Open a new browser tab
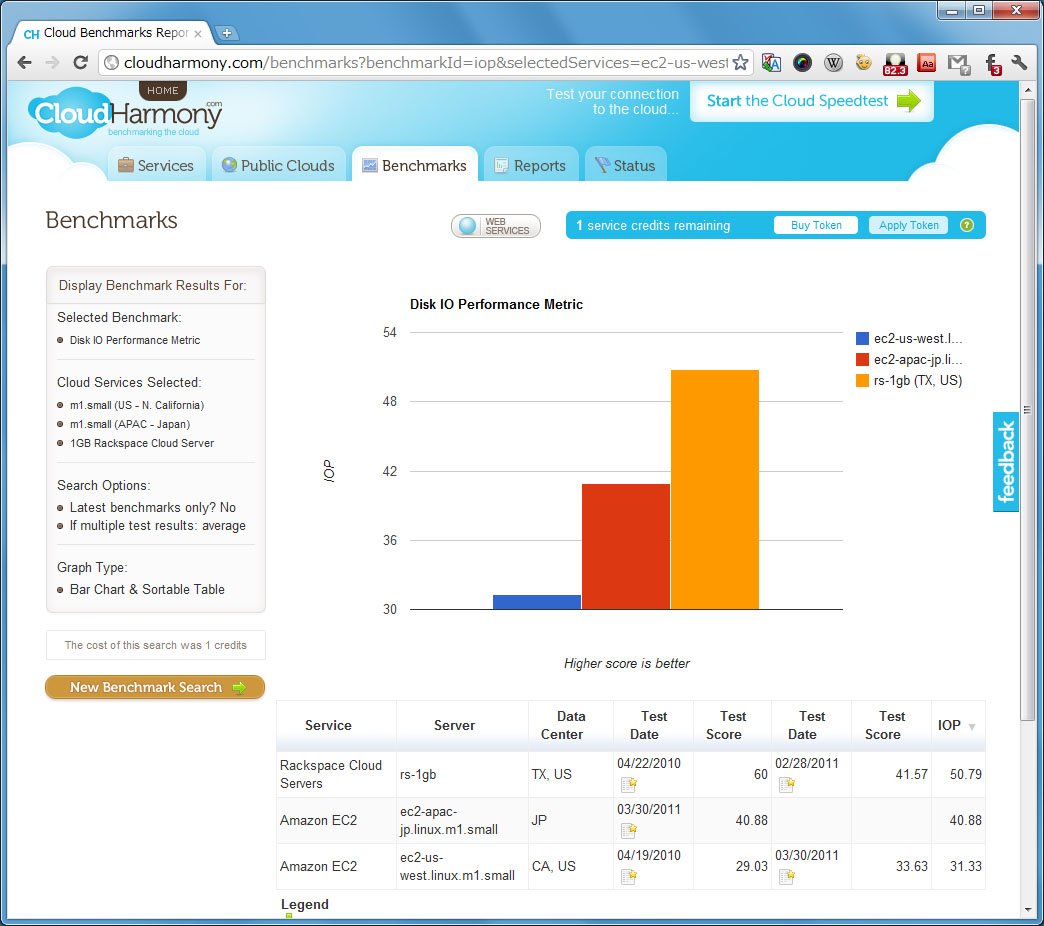The height and width of the screenshot is (926, 1044). [226, 33]
